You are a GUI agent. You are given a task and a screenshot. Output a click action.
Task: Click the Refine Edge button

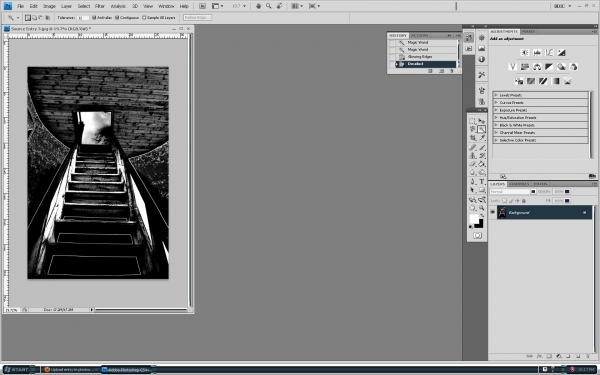tap(197, 18)
